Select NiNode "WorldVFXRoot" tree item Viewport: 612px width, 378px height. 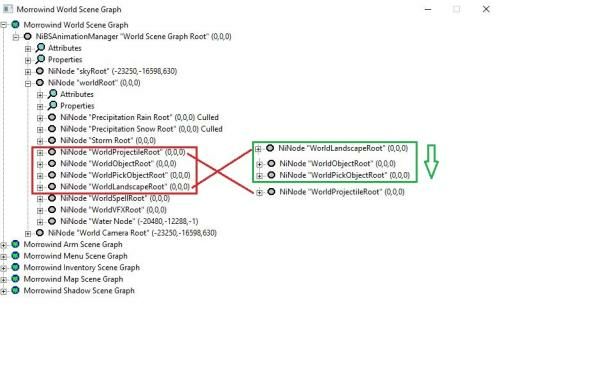pos(114,210)
